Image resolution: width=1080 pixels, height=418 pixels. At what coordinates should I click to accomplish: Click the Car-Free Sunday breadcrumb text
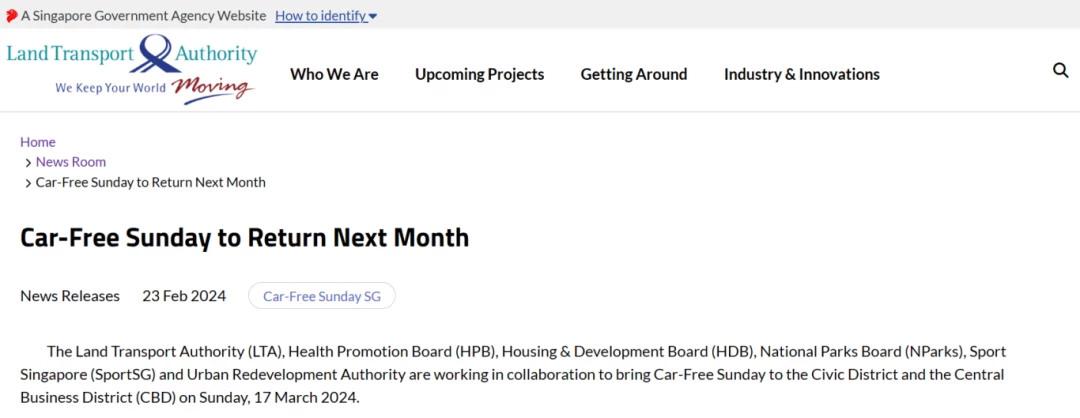pos(151,182)
